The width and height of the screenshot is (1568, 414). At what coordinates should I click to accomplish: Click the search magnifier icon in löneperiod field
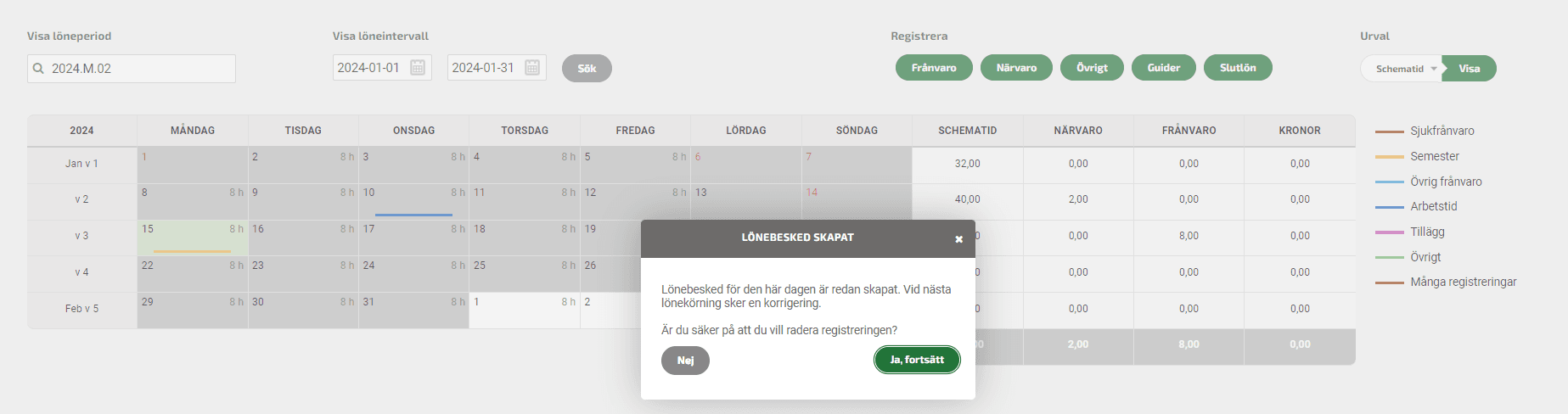point(38,69)
